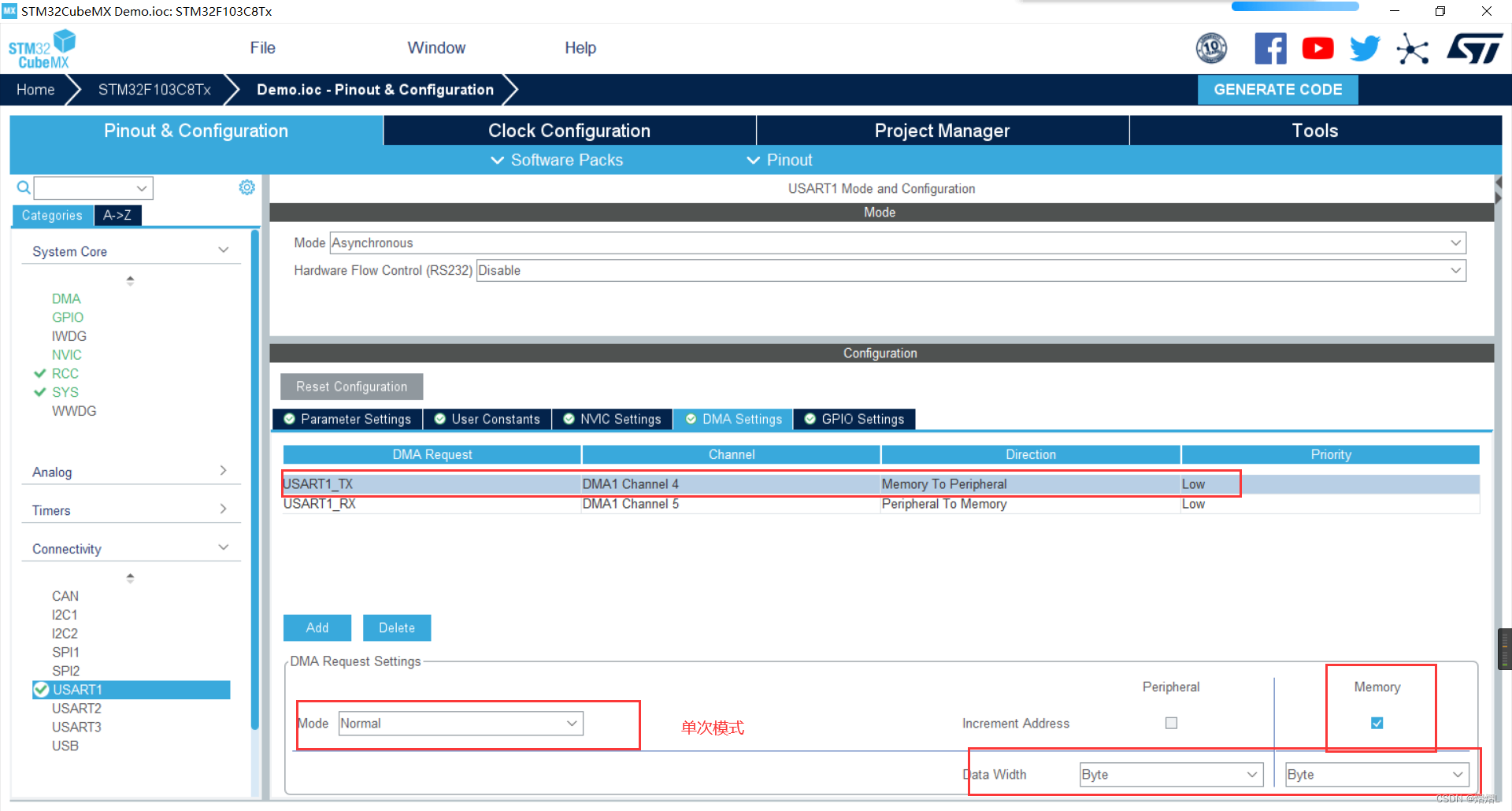Uncheck Memory increment address checkbox
The image size is (1512, 811).
click(1377, 723)
